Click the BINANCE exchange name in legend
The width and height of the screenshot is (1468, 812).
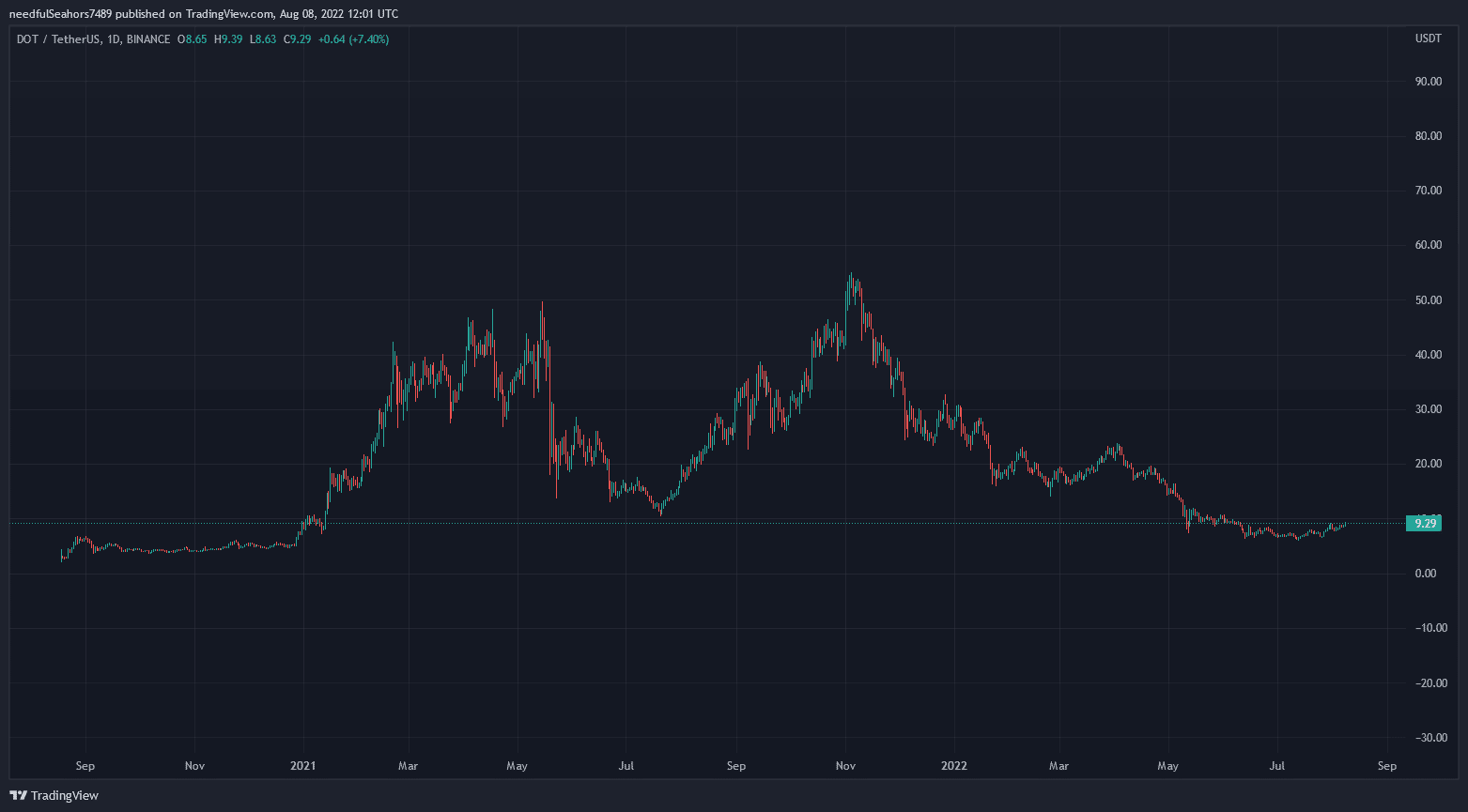tap(148, 39)
